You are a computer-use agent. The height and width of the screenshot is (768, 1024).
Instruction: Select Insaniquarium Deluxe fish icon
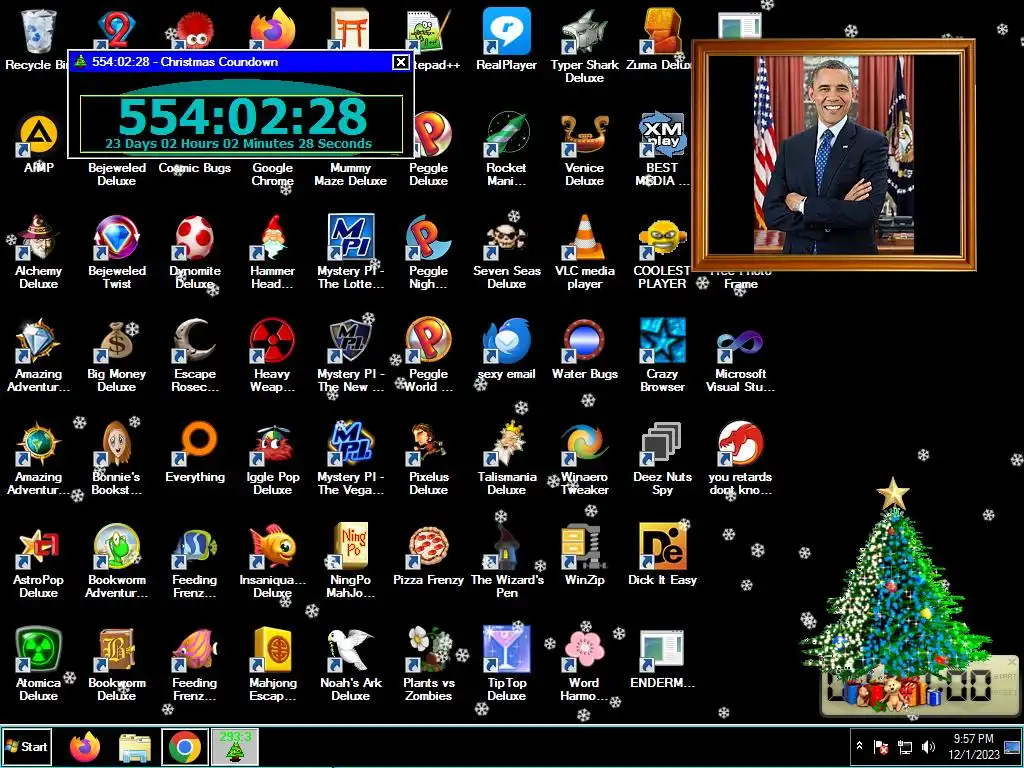tap(272, 547)
